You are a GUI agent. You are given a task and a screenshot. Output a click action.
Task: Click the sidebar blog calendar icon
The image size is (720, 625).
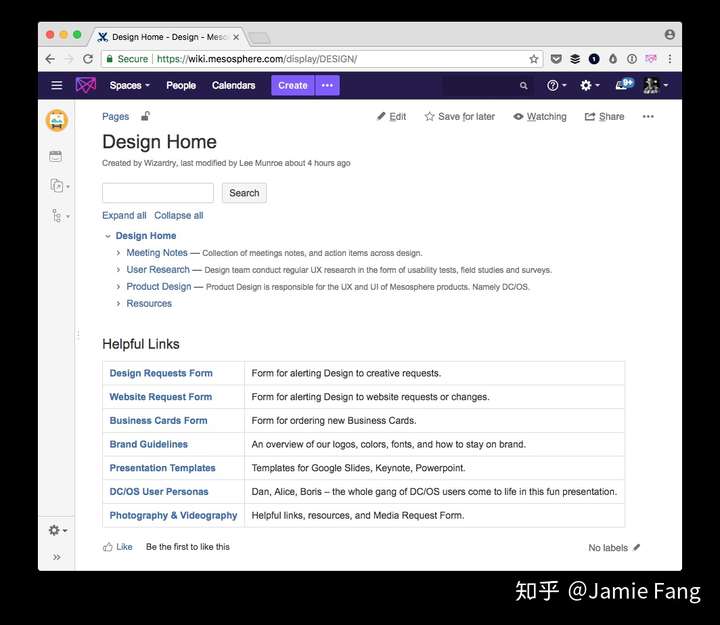(x=56, y=156)
